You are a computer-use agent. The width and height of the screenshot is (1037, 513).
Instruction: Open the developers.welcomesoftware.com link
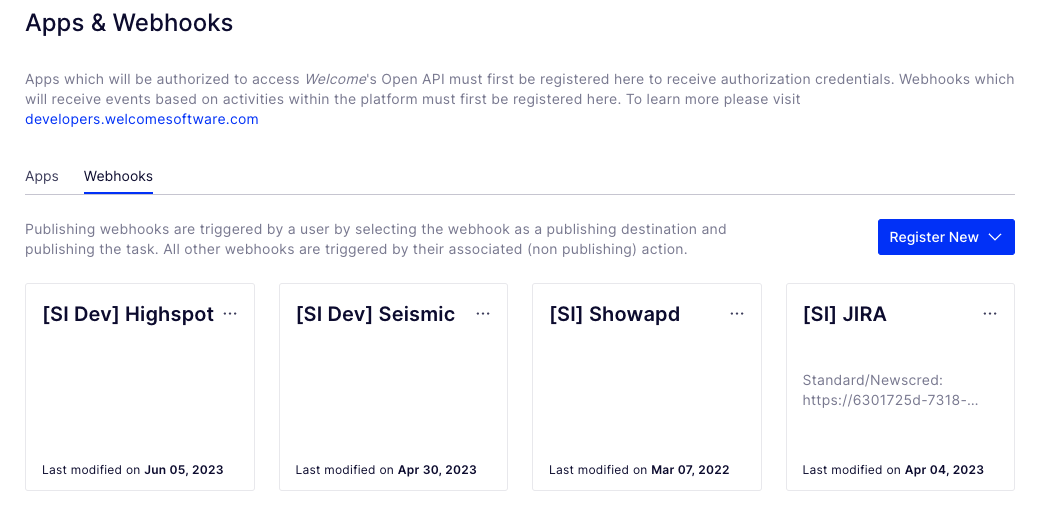click(142, 119)
